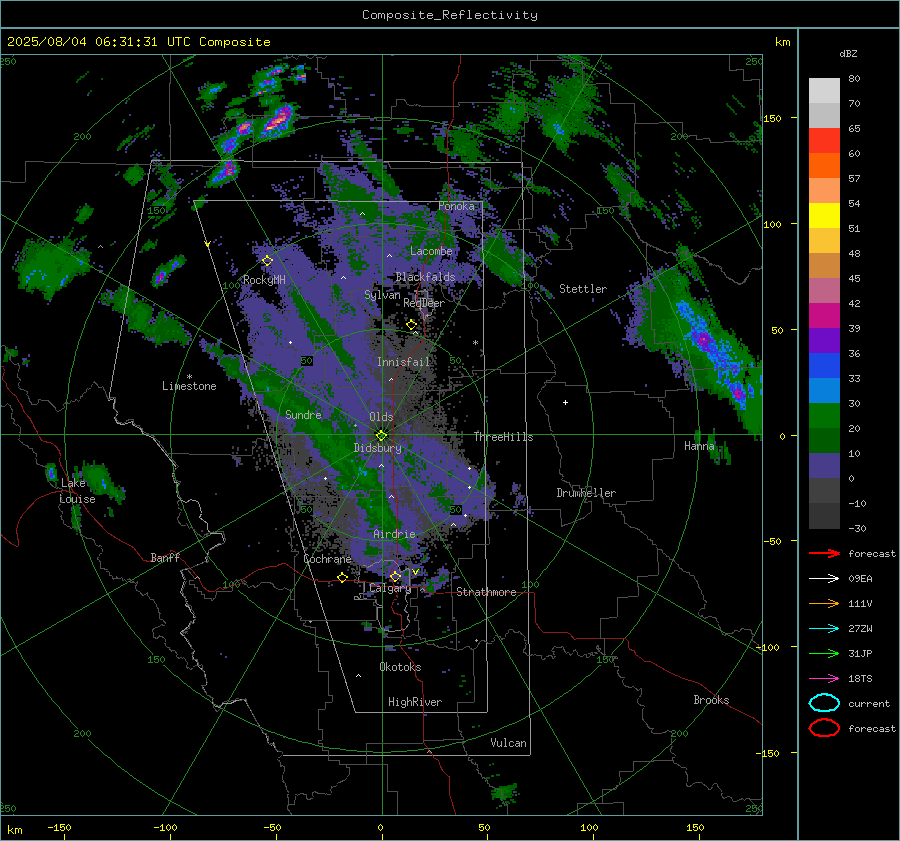Click the yellow diamond marker below Cochrane

343,577
